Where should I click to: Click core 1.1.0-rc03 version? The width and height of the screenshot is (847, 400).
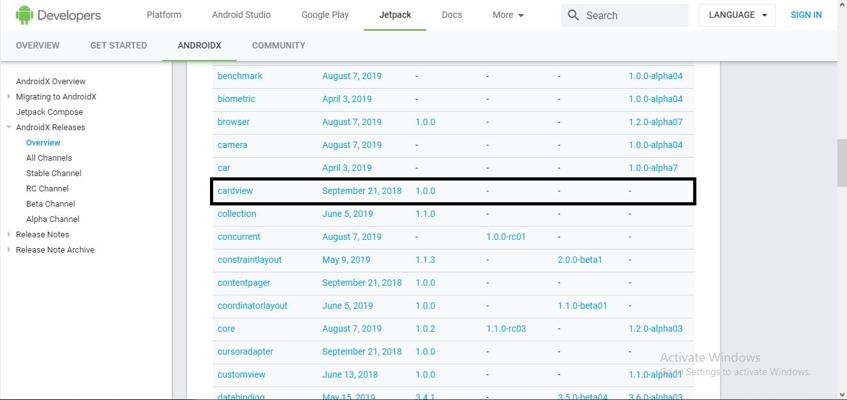[506, 329]
